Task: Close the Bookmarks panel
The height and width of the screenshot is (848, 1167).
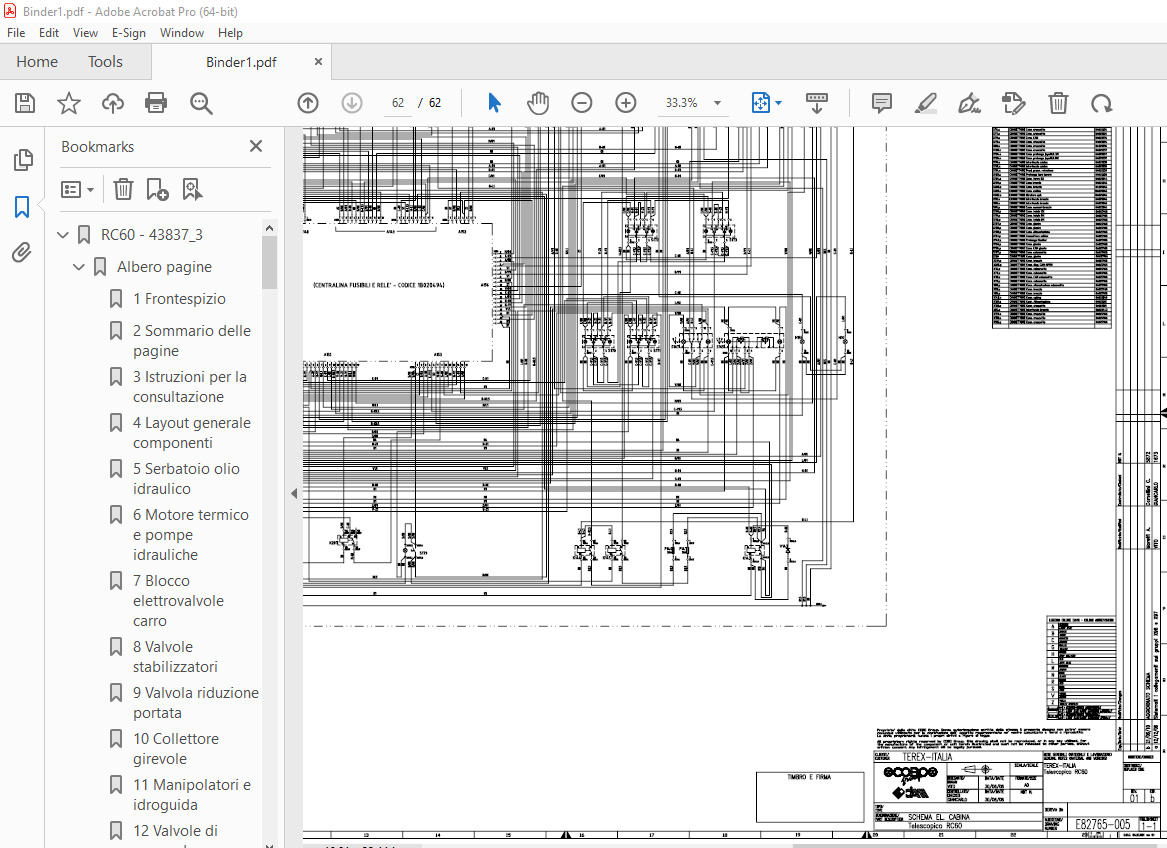Action: 256,146
